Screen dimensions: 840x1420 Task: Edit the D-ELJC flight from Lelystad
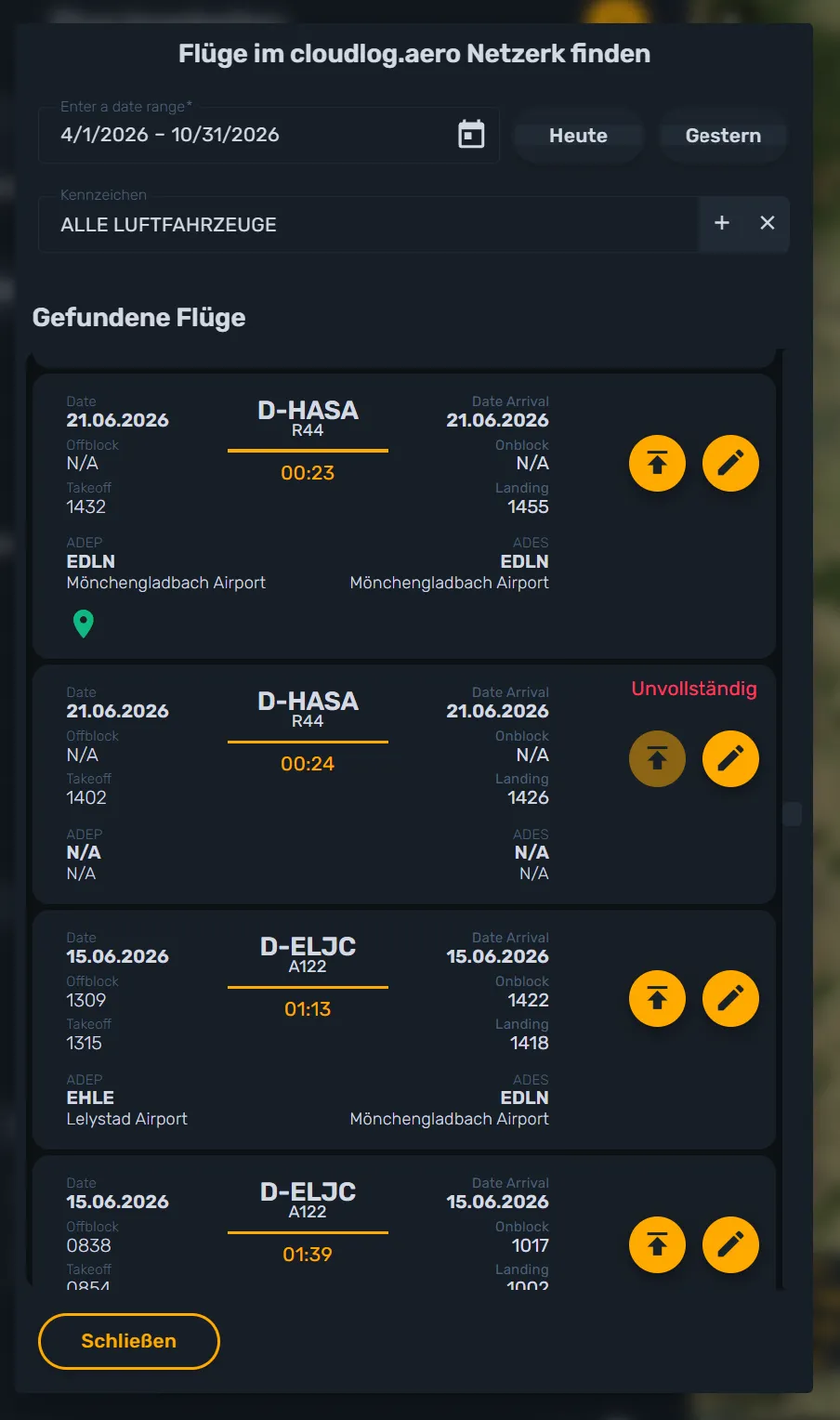click(x=730, y=999)
